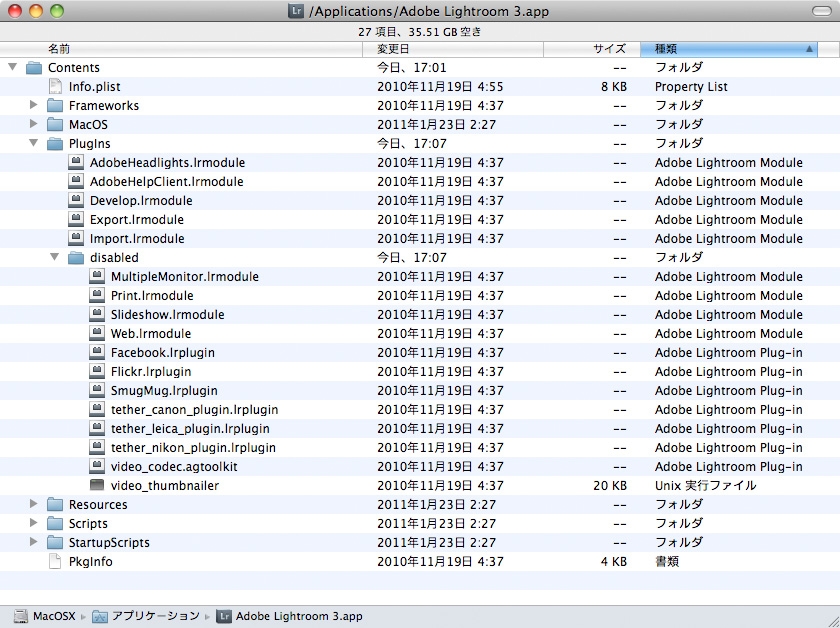Expand the StartupScripts folder

point(34,542)
